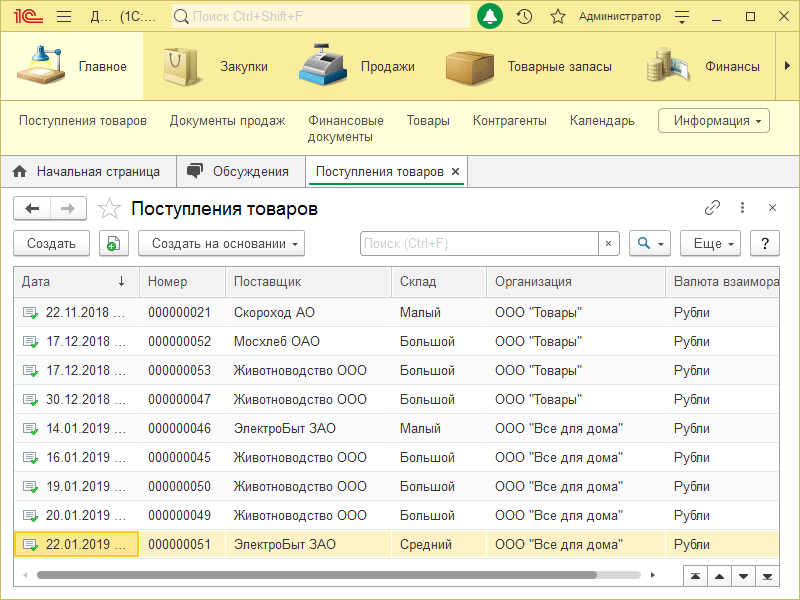The width and height of the screenshot is (800, 600).
Task: Focus the global Поиск Ctrl+Shift+F box
Action: click(x=321, y=17)
